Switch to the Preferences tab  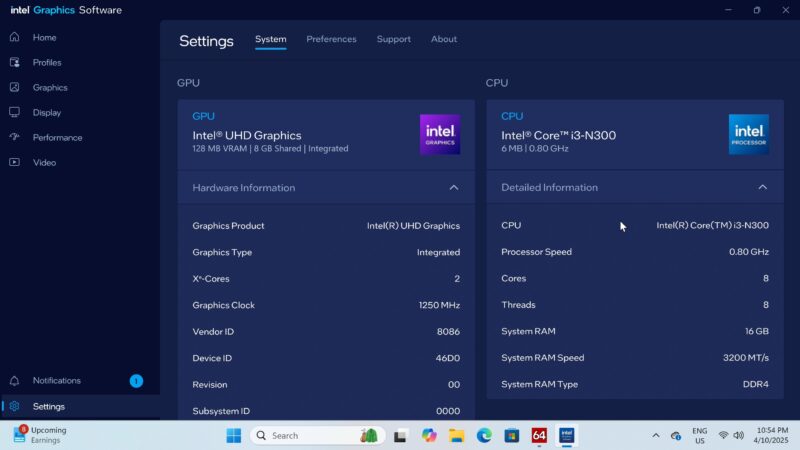click(331, 39)
